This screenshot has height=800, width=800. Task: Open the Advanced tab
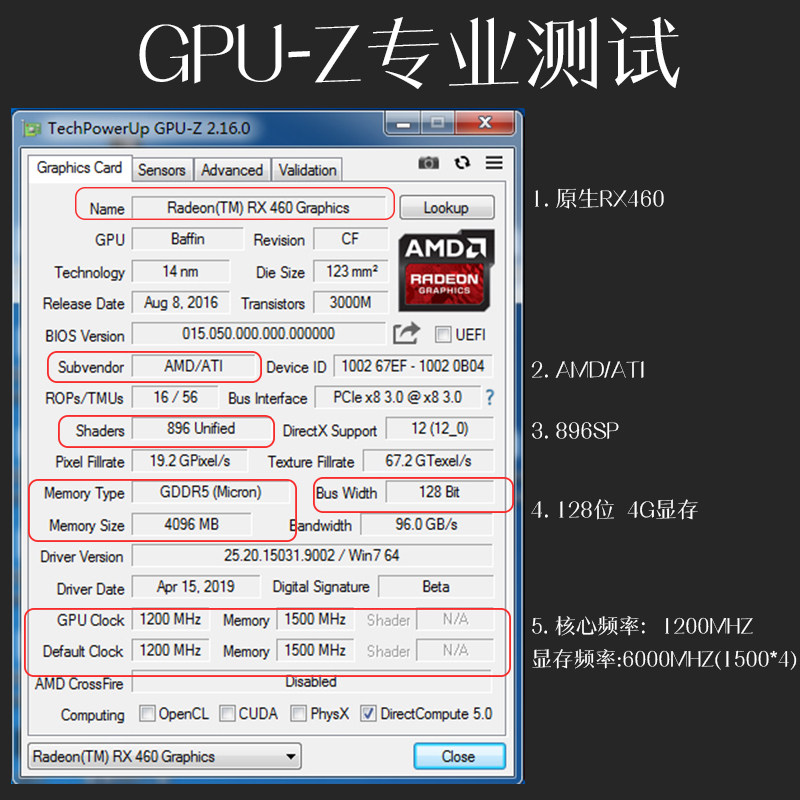(x=232, y=169)
